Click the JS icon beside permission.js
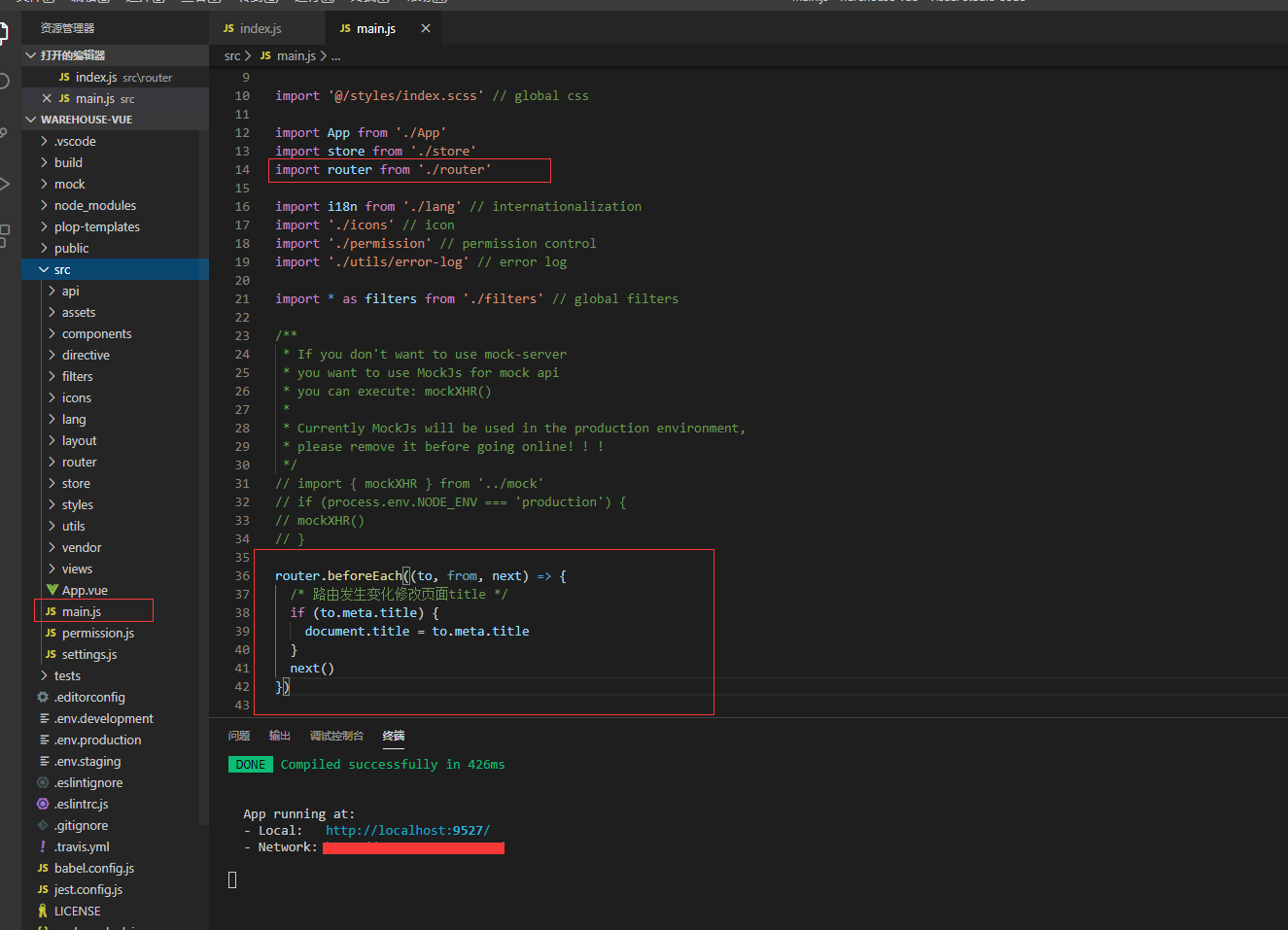Image resolution: width=1288 pixels, height=930 pixels. pos(51,633)
